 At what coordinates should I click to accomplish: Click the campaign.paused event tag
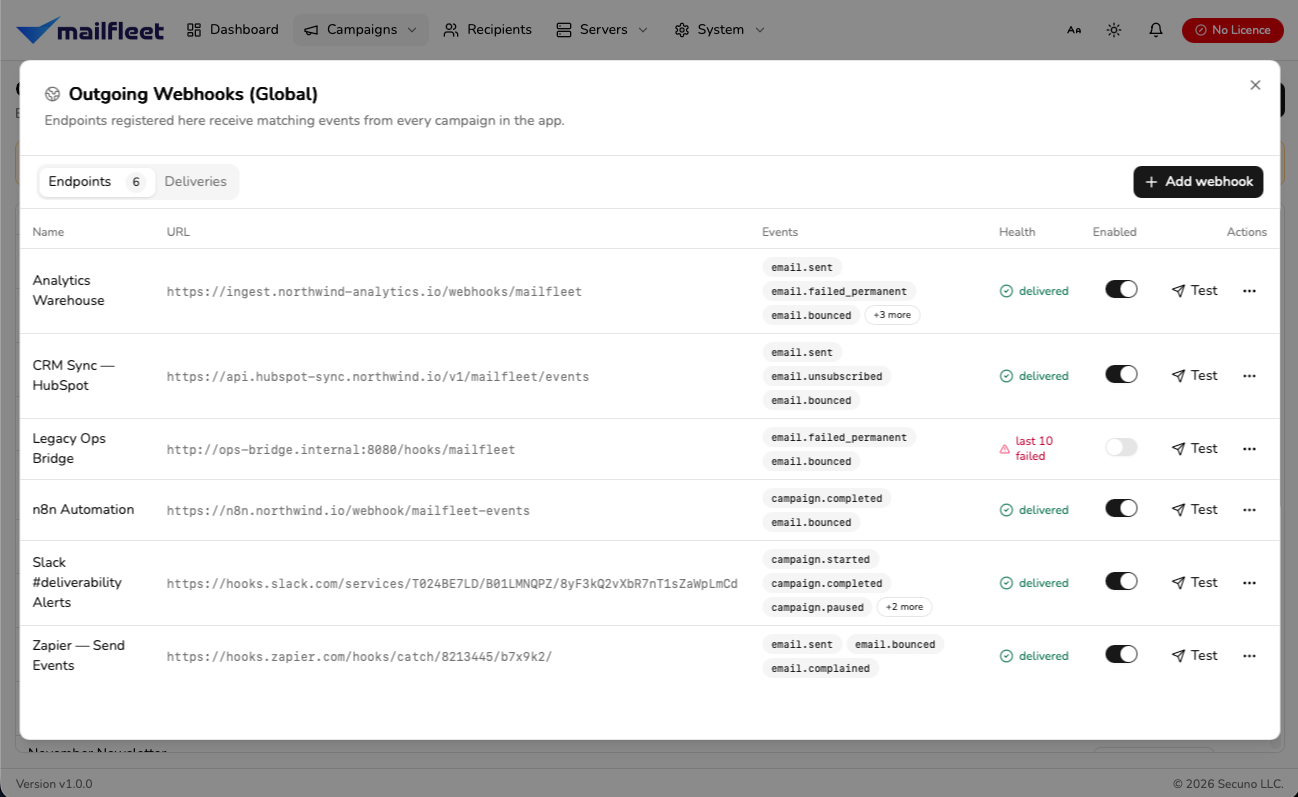[816, 607]
